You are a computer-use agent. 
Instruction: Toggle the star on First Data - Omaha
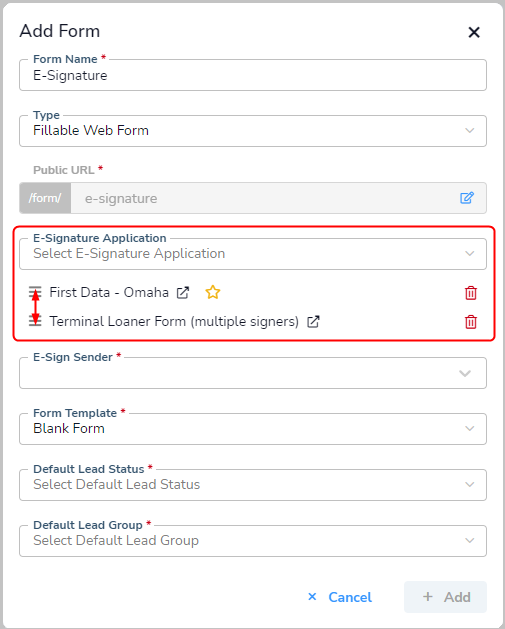(213, 292)
